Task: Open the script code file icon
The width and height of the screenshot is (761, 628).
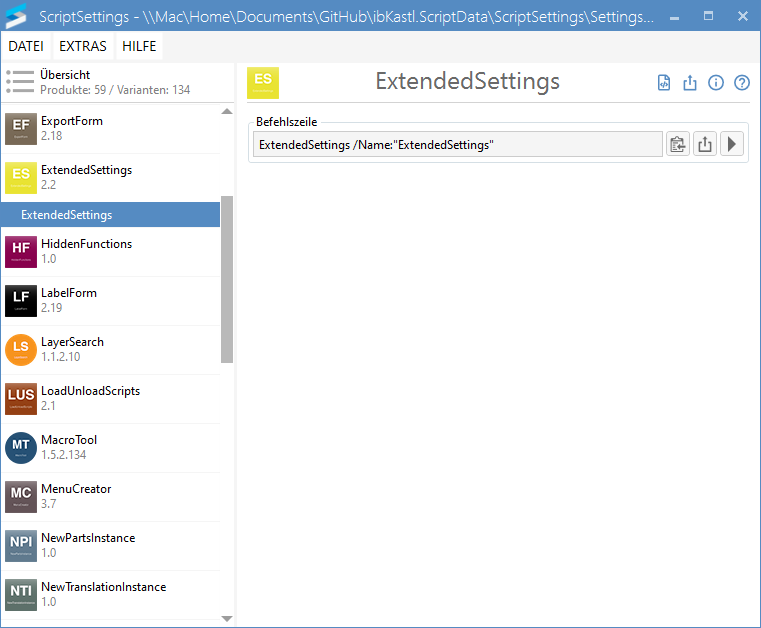Action: 664,83
